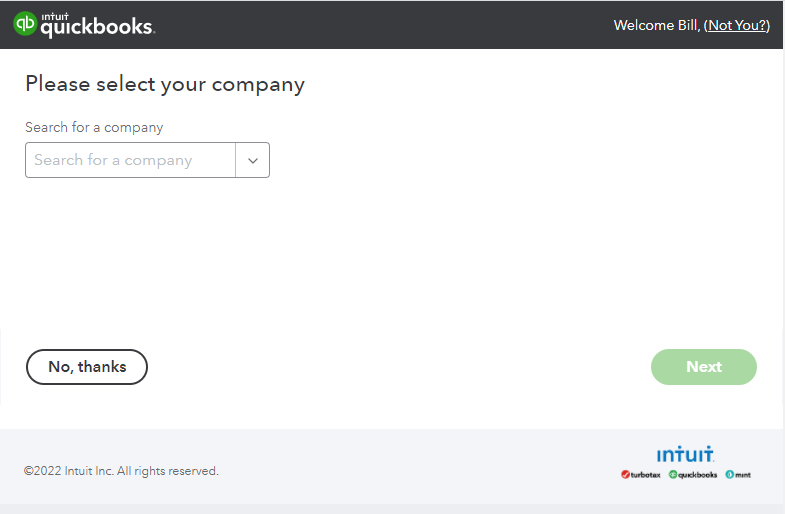Click the quickbooks wordmark in footer

[x=697, y=475]
